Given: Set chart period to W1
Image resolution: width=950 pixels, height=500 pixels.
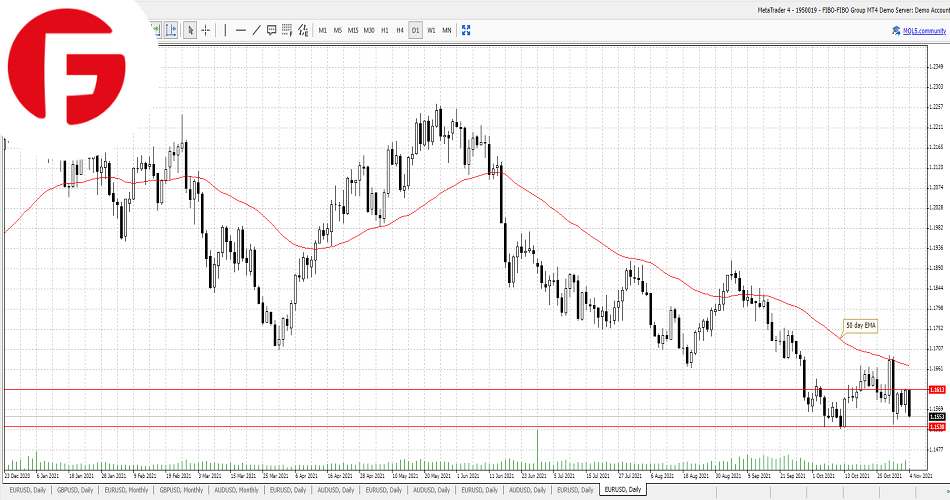Looking at the screenshot, I should pyautogui.click(x=431, y=30).
